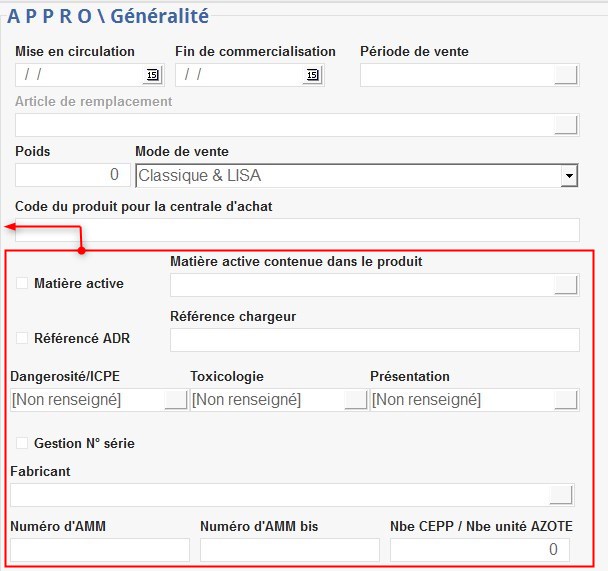Screen dimensions: 608x571
Task: Click the Poids input field
Action: click(70, 175)
